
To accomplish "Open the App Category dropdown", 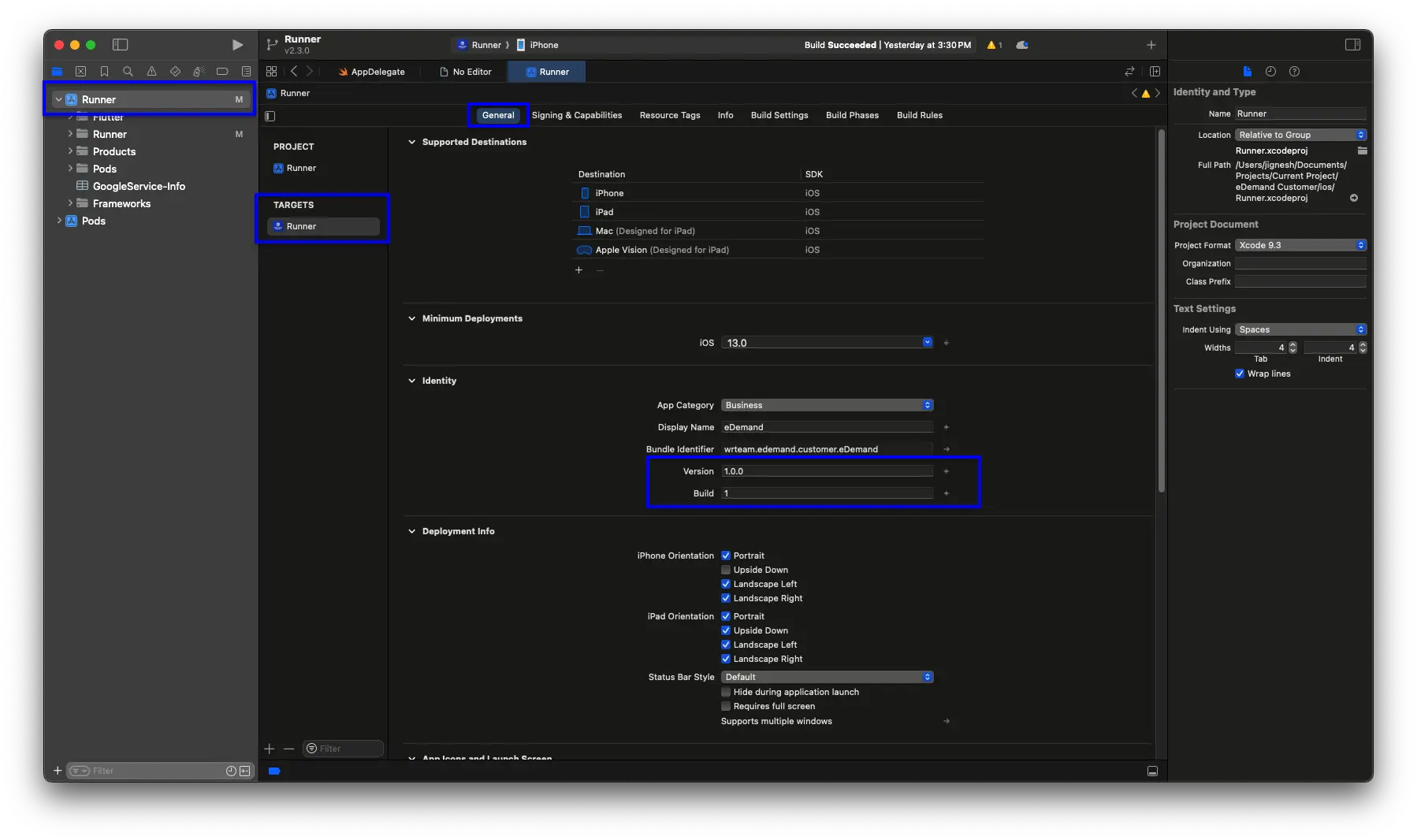I will (827, 405).
